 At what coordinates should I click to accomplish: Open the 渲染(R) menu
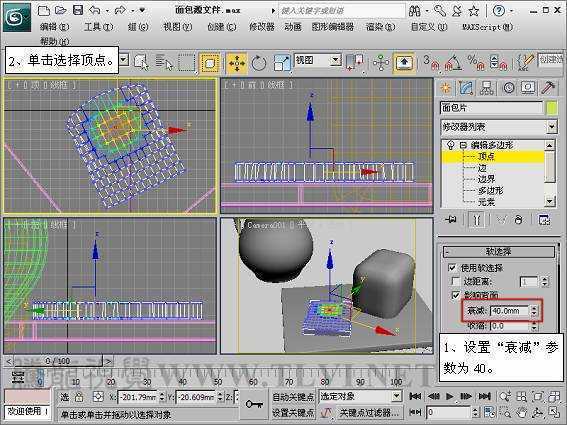coord(380,27)
